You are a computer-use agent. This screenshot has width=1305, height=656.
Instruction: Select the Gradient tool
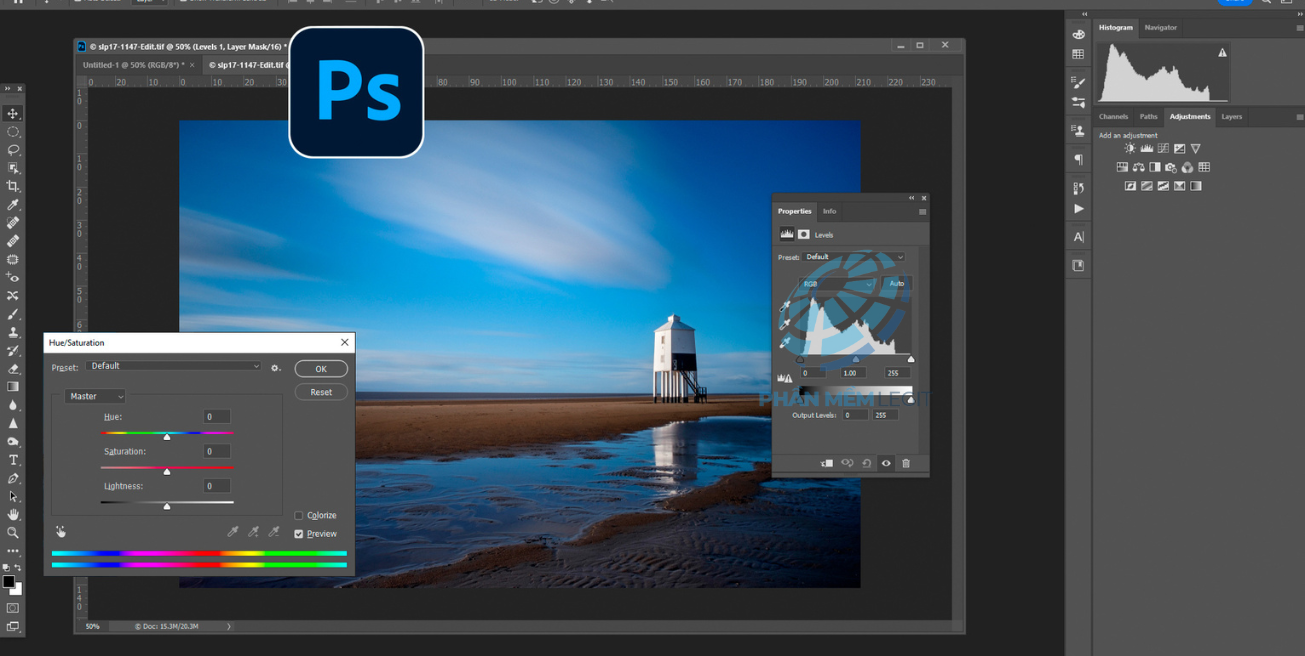tap(13, 386)
